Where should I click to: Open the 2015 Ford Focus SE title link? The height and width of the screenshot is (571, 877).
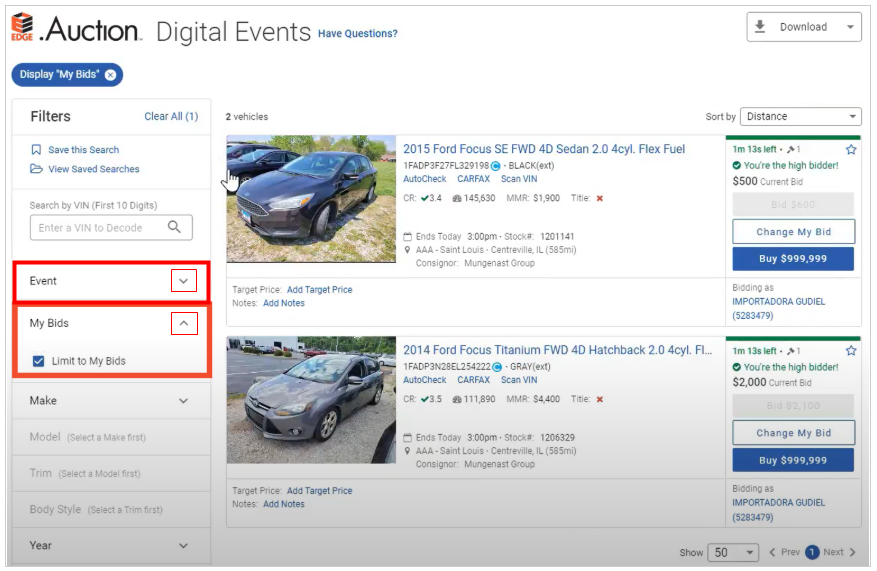544,149
